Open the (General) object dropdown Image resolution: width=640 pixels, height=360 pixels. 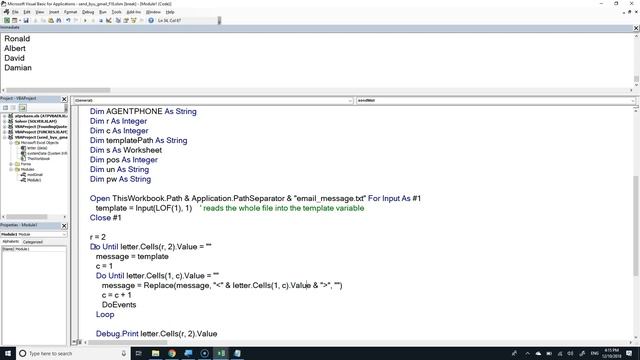350,100
